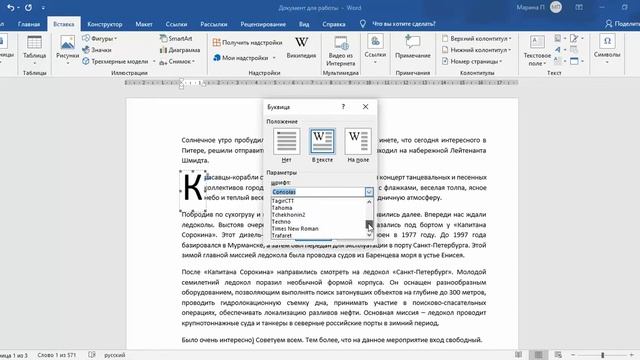Collapse the Шрифт font dropdown arrow
This screenshot has height=360, width=640.
click(x=369, y=191)
